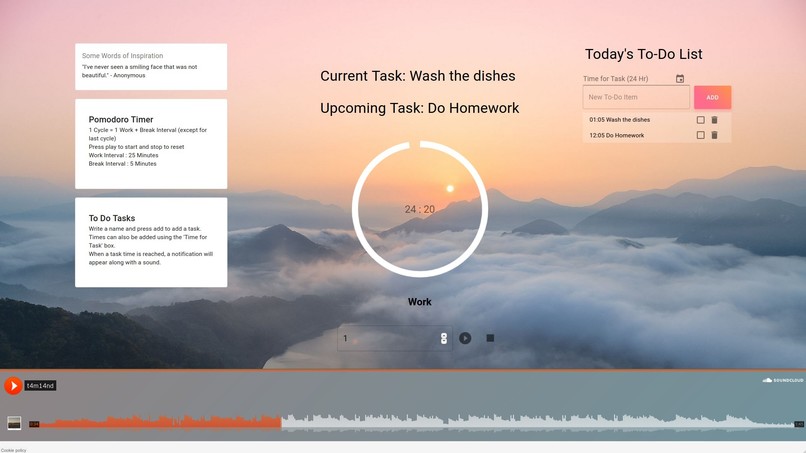Delete the Wash the dishes task
806x453 pixels.
pyautogui.click(x=714, y=120)
